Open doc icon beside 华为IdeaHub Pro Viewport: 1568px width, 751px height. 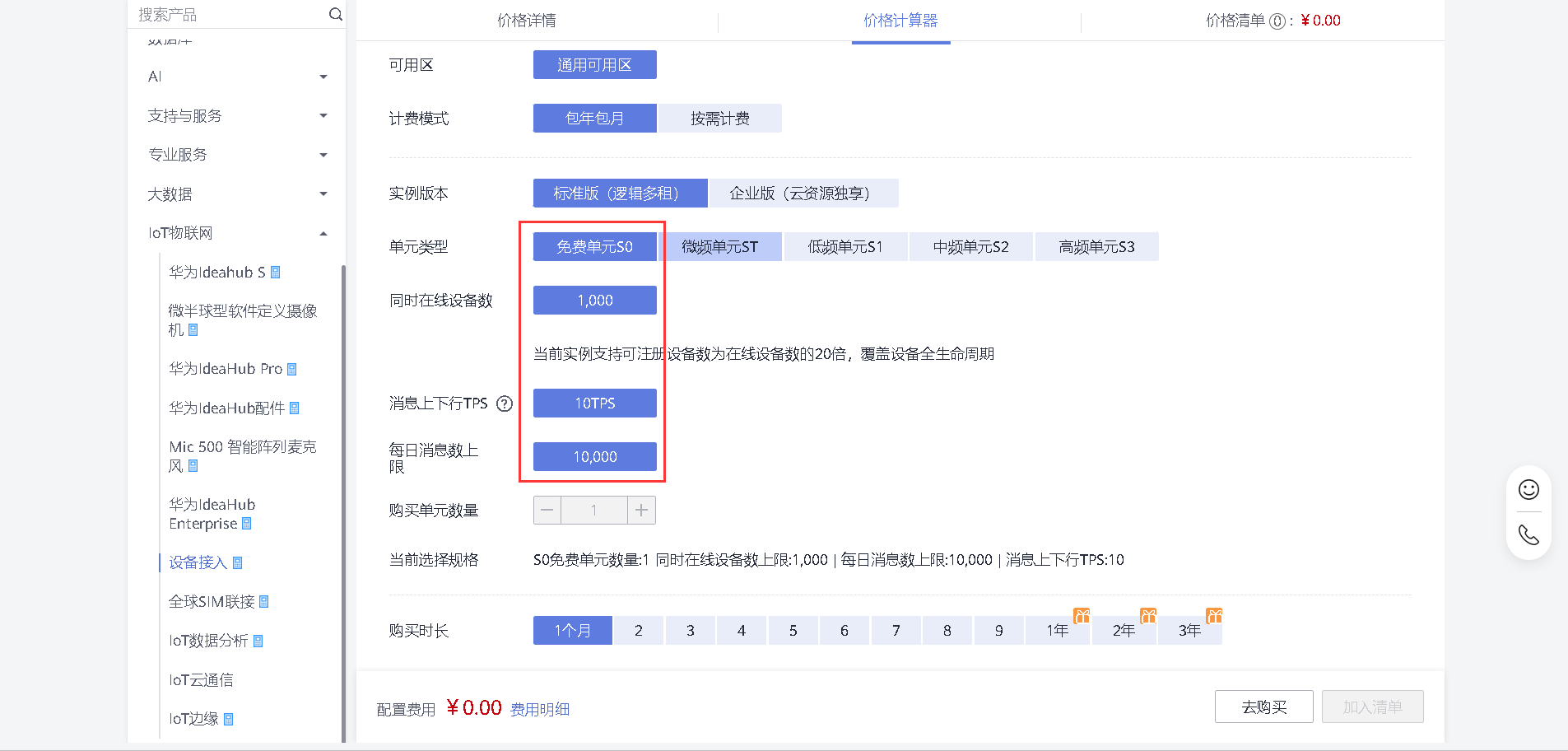point(292,369)
